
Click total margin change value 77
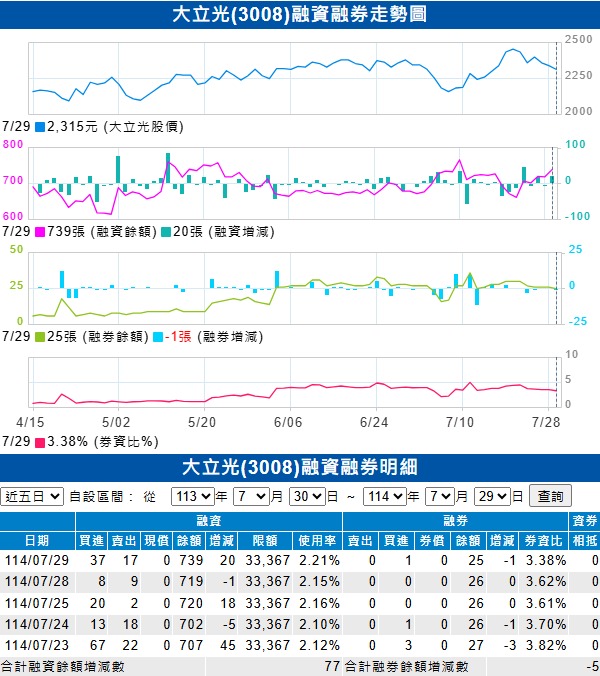332,667
